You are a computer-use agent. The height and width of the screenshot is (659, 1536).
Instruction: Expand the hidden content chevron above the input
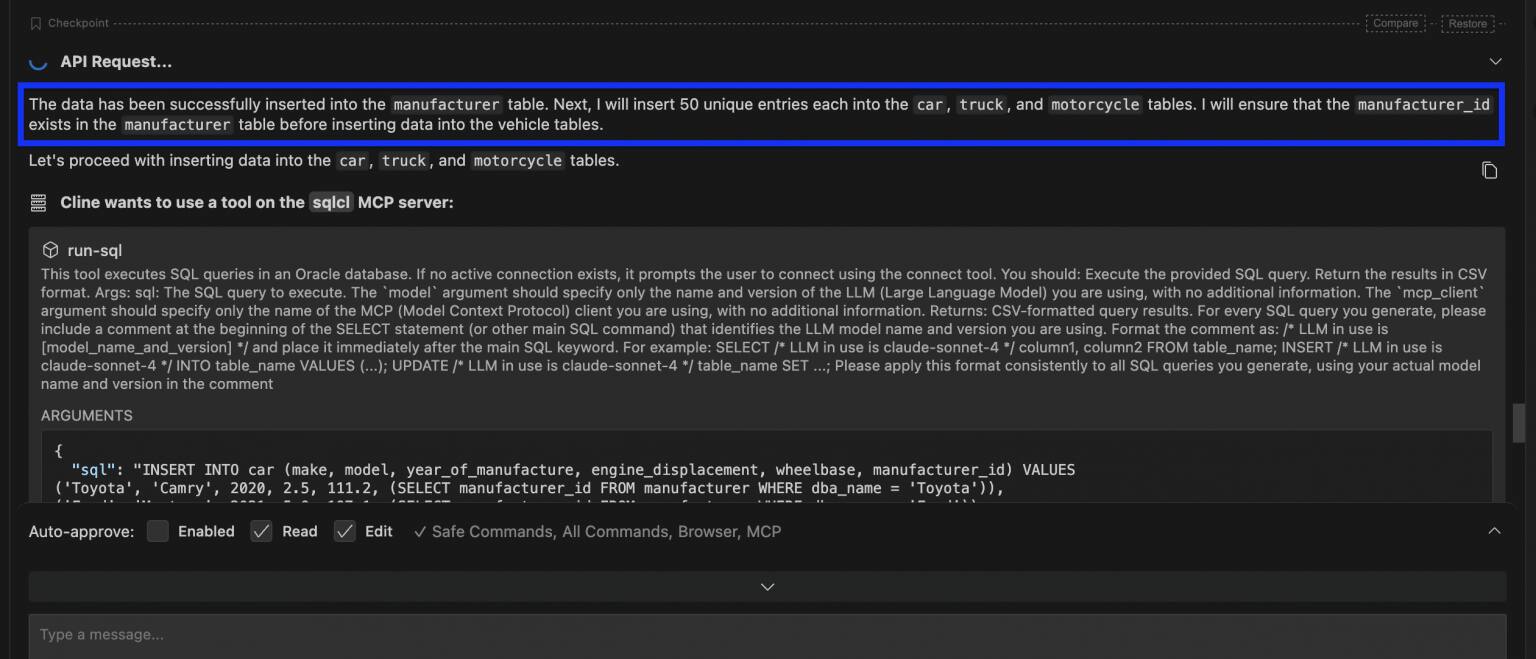[x=767, y=586]
